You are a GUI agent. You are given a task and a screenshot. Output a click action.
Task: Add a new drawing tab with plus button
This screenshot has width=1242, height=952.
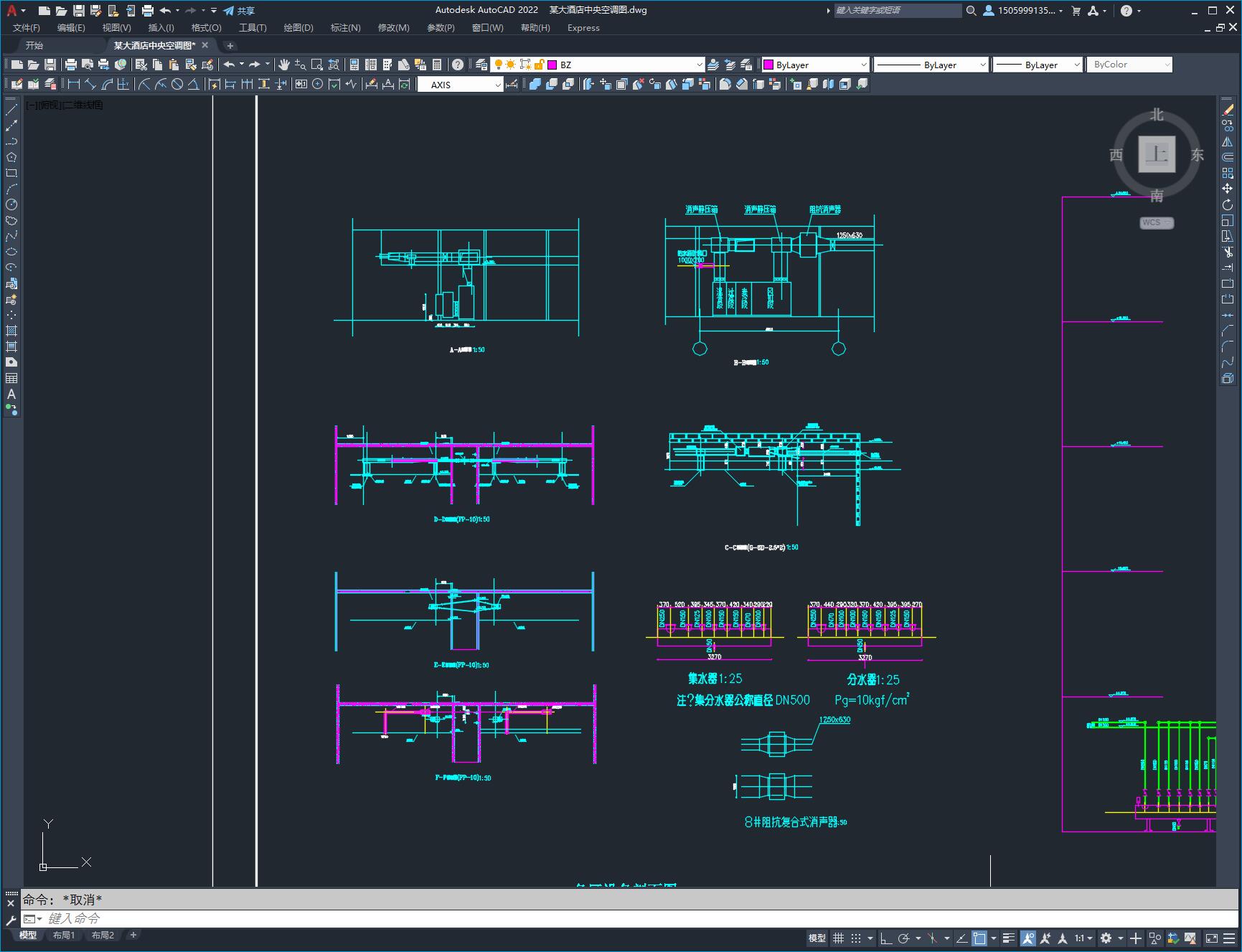coord(230,45)
